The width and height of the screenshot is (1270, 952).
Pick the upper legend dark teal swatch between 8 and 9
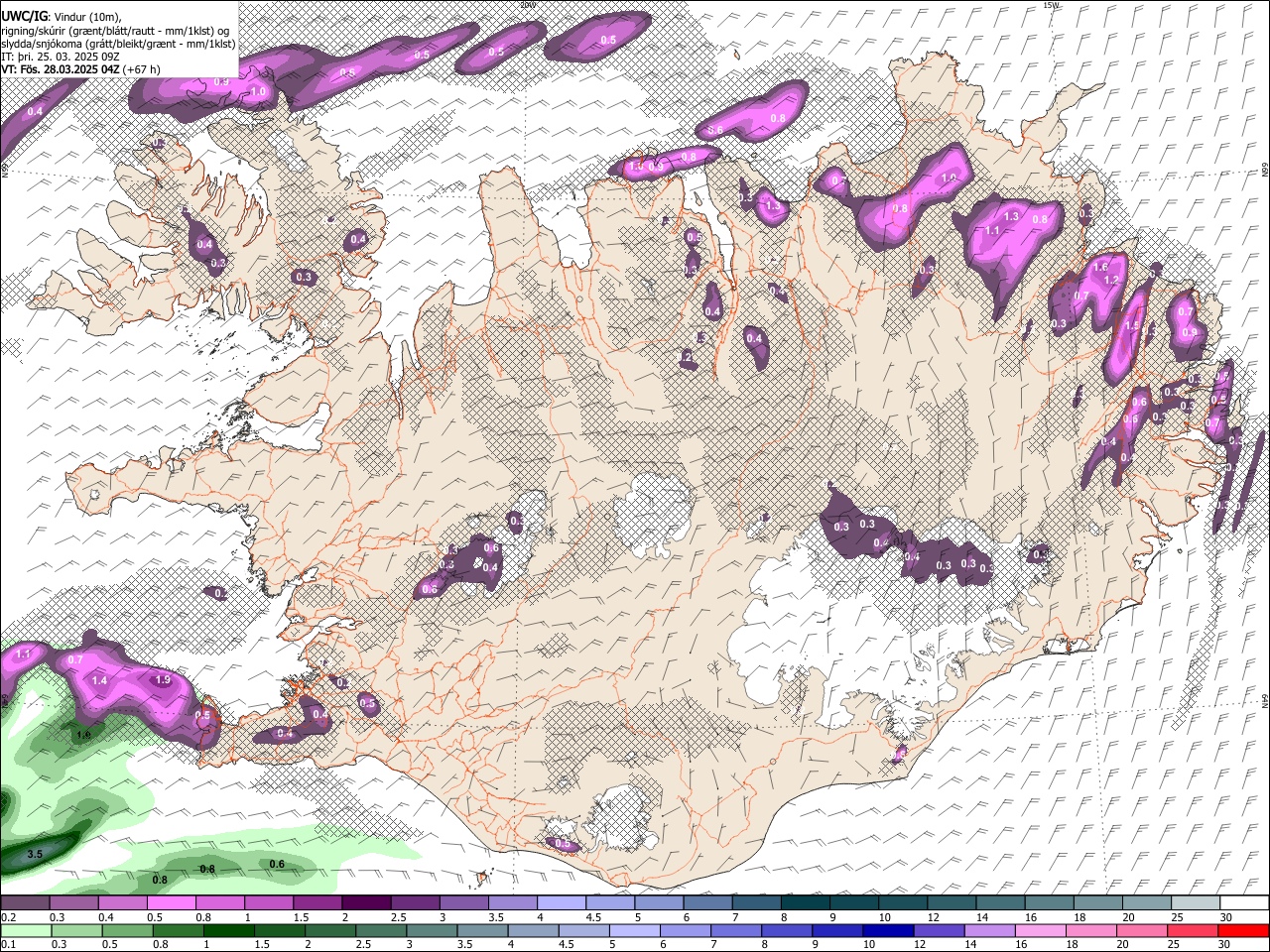(806, 903)
